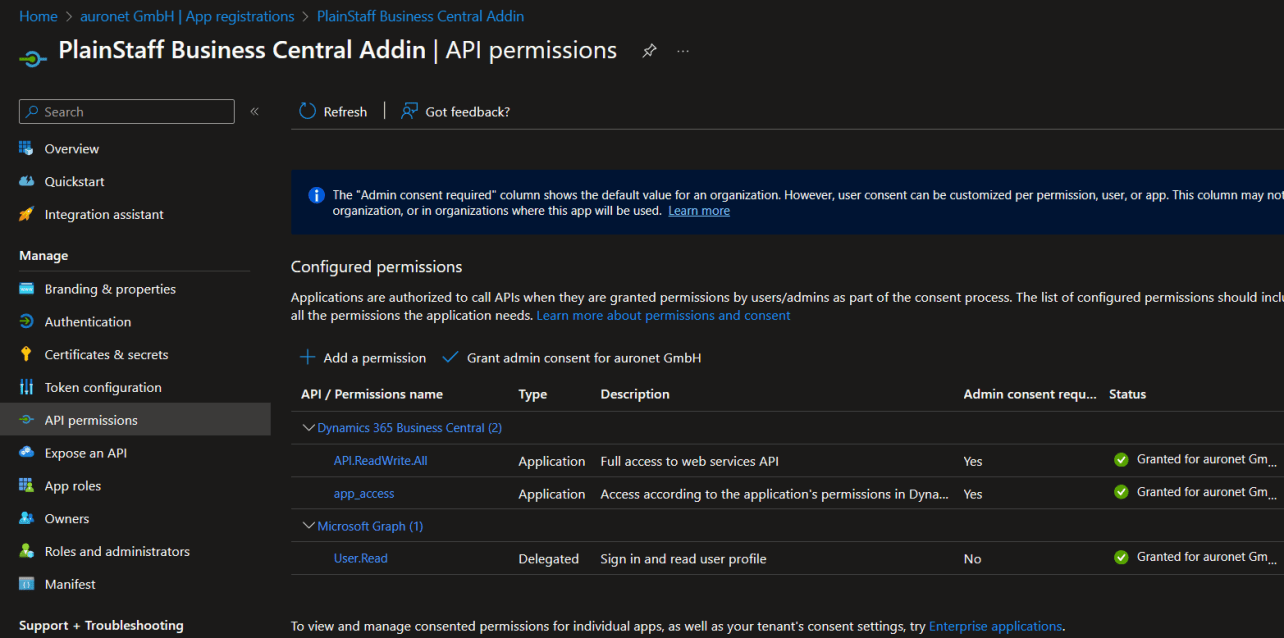Image resolution: width=1284 pixels, height=638 pixels.
Task: Grant admin consent for auronet GmbH
Action: pos(571,357)
